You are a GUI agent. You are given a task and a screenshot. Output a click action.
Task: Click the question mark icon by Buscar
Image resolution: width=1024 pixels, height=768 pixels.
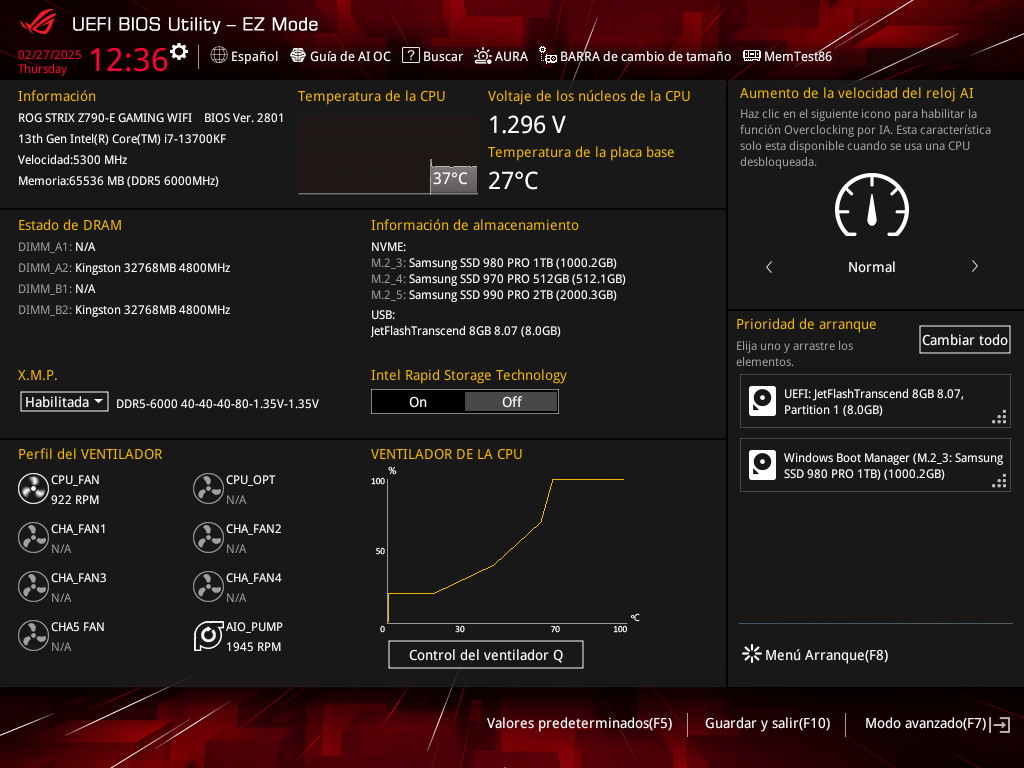tap(410, 56)
